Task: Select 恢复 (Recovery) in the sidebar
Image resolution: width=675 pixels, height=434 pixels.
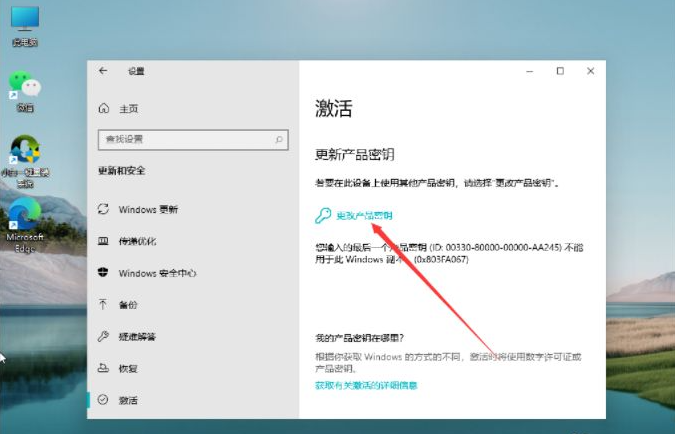Action: [x=128, y=368]
